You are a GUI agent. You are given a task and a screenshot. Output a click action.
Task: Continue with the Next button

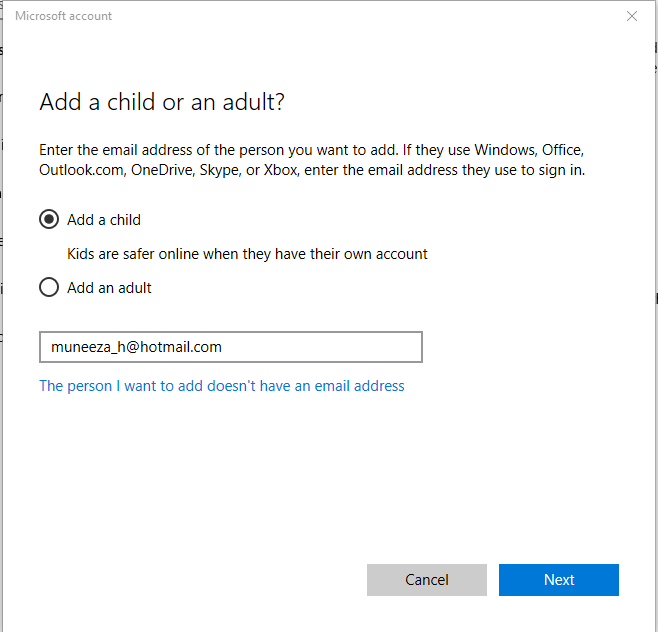[559, 580]
